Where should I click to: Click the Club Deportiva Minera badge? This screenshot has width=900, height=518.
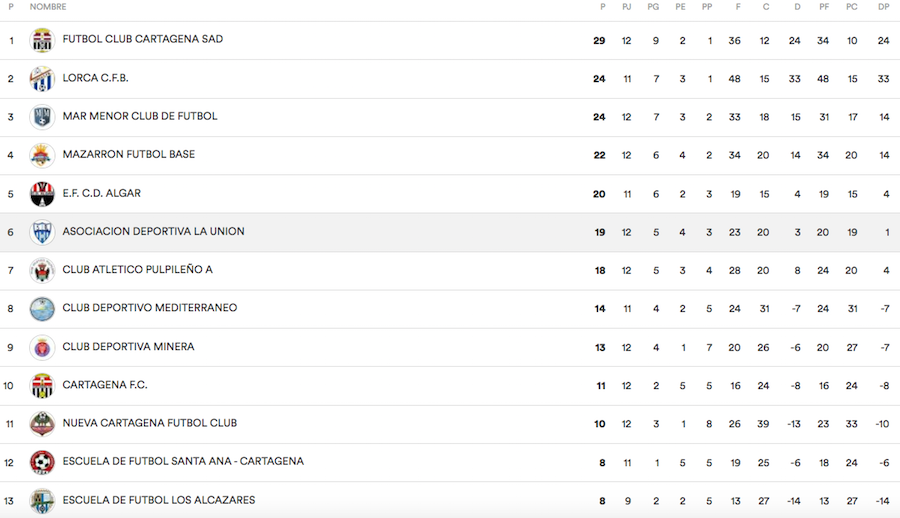[x=42, y=347]
